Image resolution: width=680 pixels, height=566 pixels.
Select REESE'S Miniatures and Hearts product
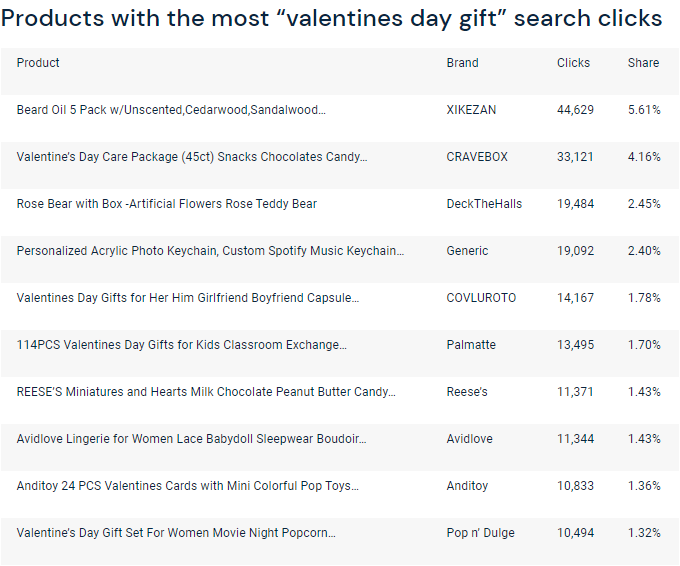click(x=206, y=392)
